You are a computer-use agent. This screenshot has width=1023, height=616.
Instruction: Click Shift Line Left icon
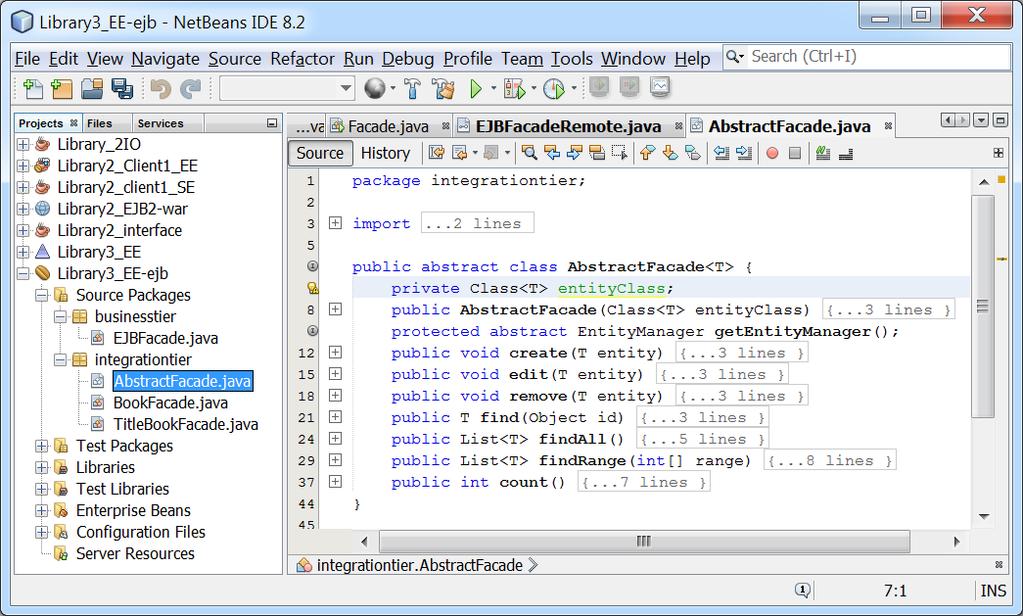[x=721, y=153]
